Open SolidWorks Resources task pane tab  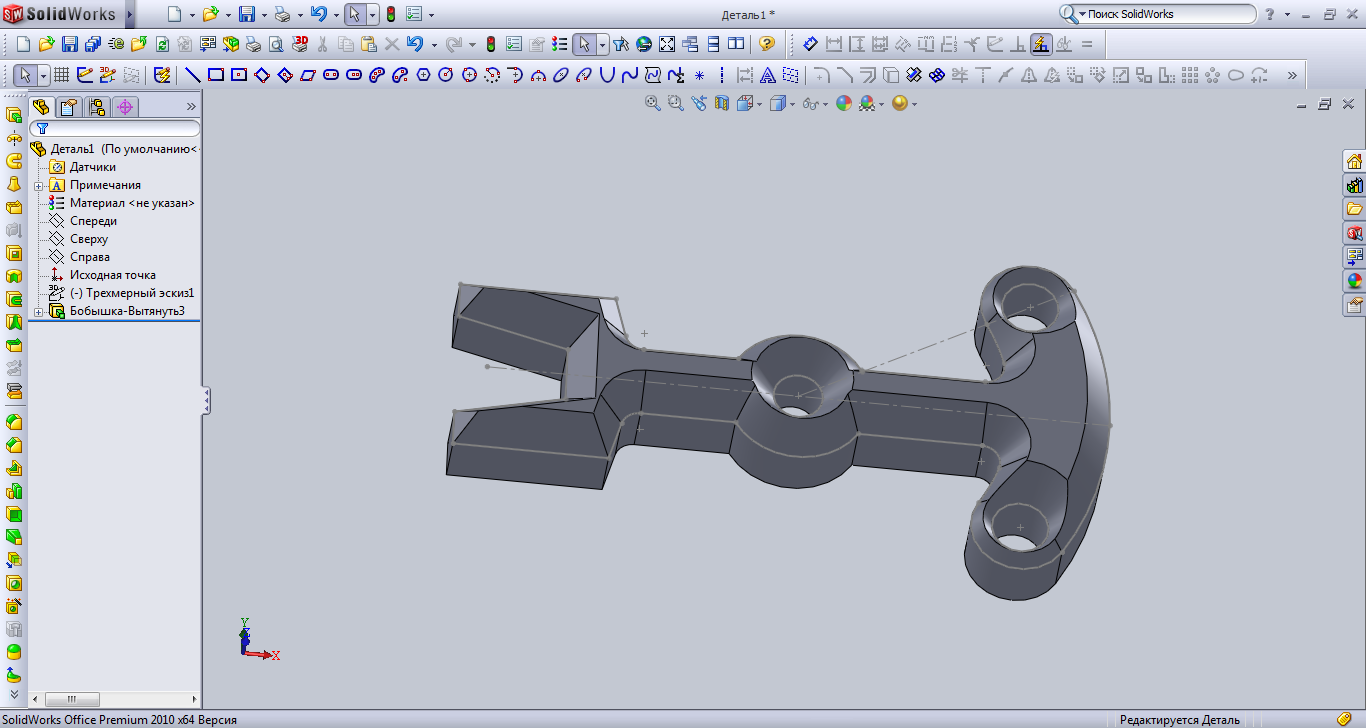click(1355, 161)
